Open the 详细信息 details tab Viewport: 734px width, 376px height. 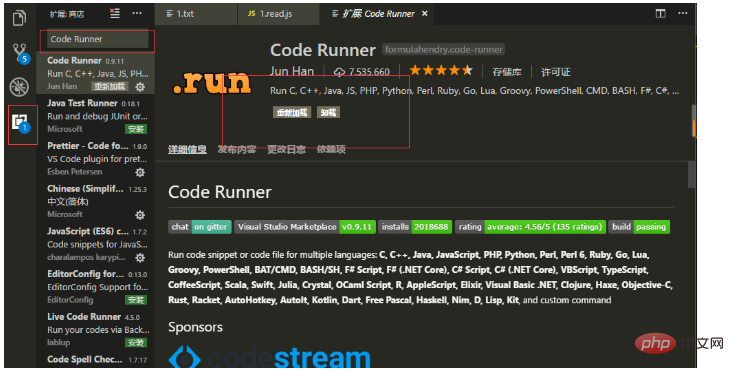pyautogui.click(x=187, y=149)
